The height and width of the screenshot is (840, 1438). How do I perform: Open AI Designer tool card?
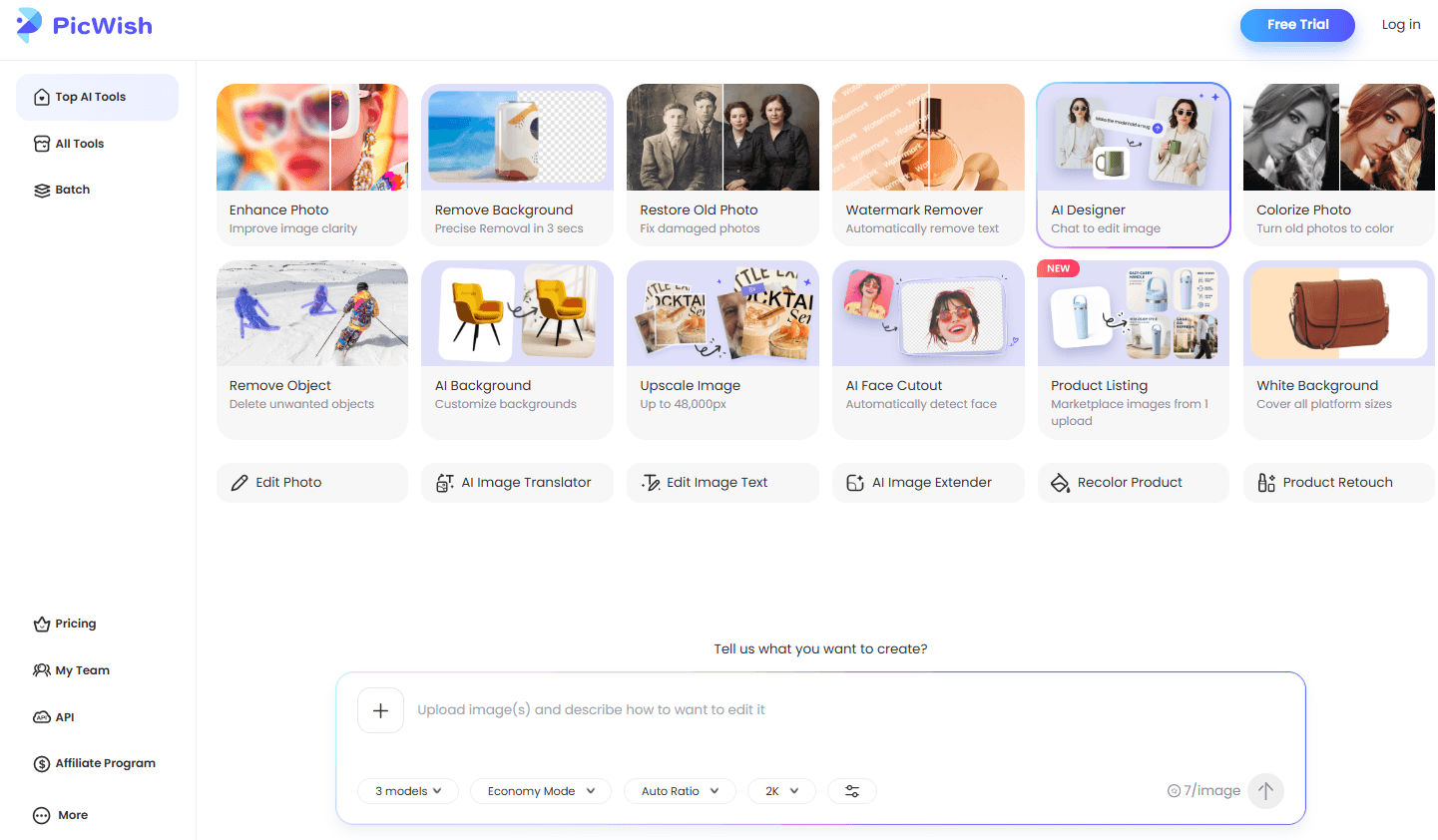coord(1134,165)
